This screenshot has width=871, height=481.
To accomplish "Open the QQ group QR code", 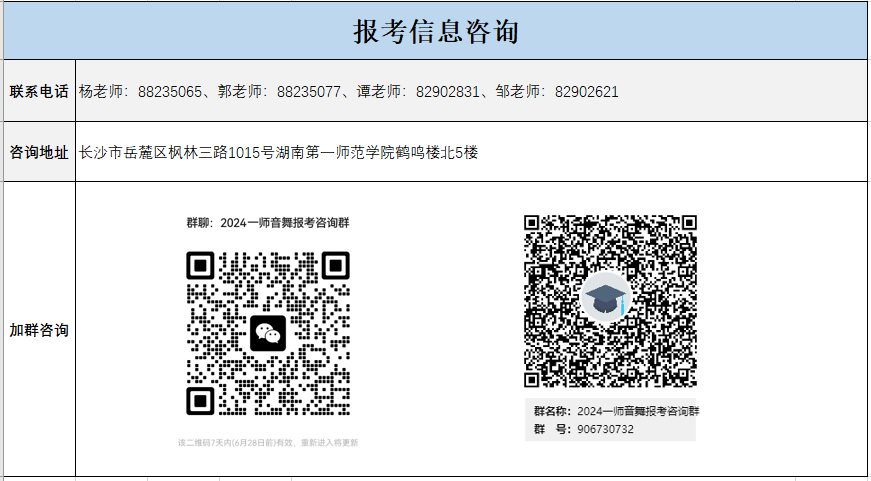I will 610,301.
